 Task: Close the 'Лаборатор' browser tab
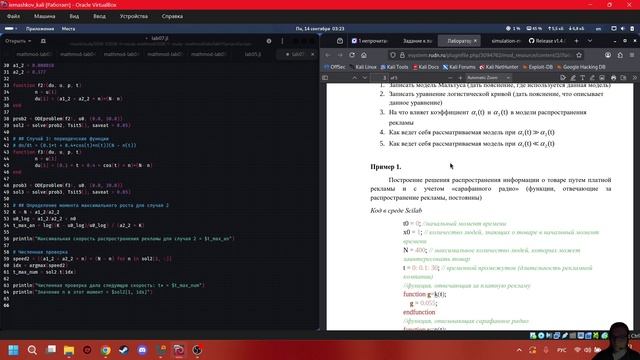tap(475, 41)
